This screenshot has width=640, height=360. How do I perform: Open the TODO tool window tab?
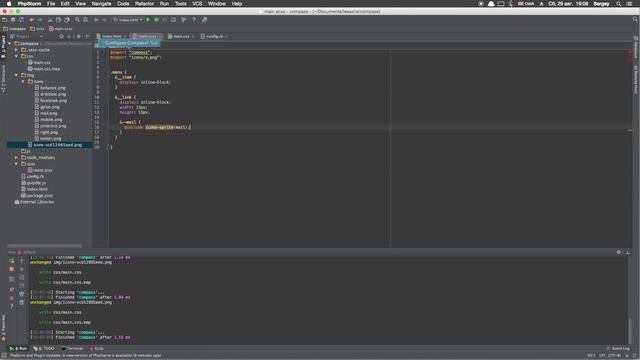click(x=44, y=349)
